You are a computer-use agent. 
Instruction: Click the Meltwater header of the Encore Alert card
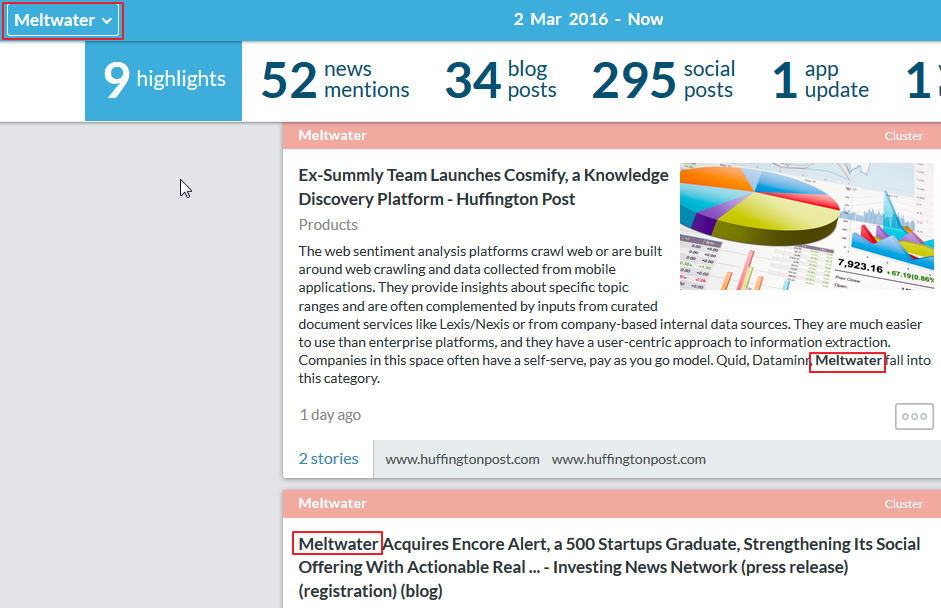pos(332,503)
